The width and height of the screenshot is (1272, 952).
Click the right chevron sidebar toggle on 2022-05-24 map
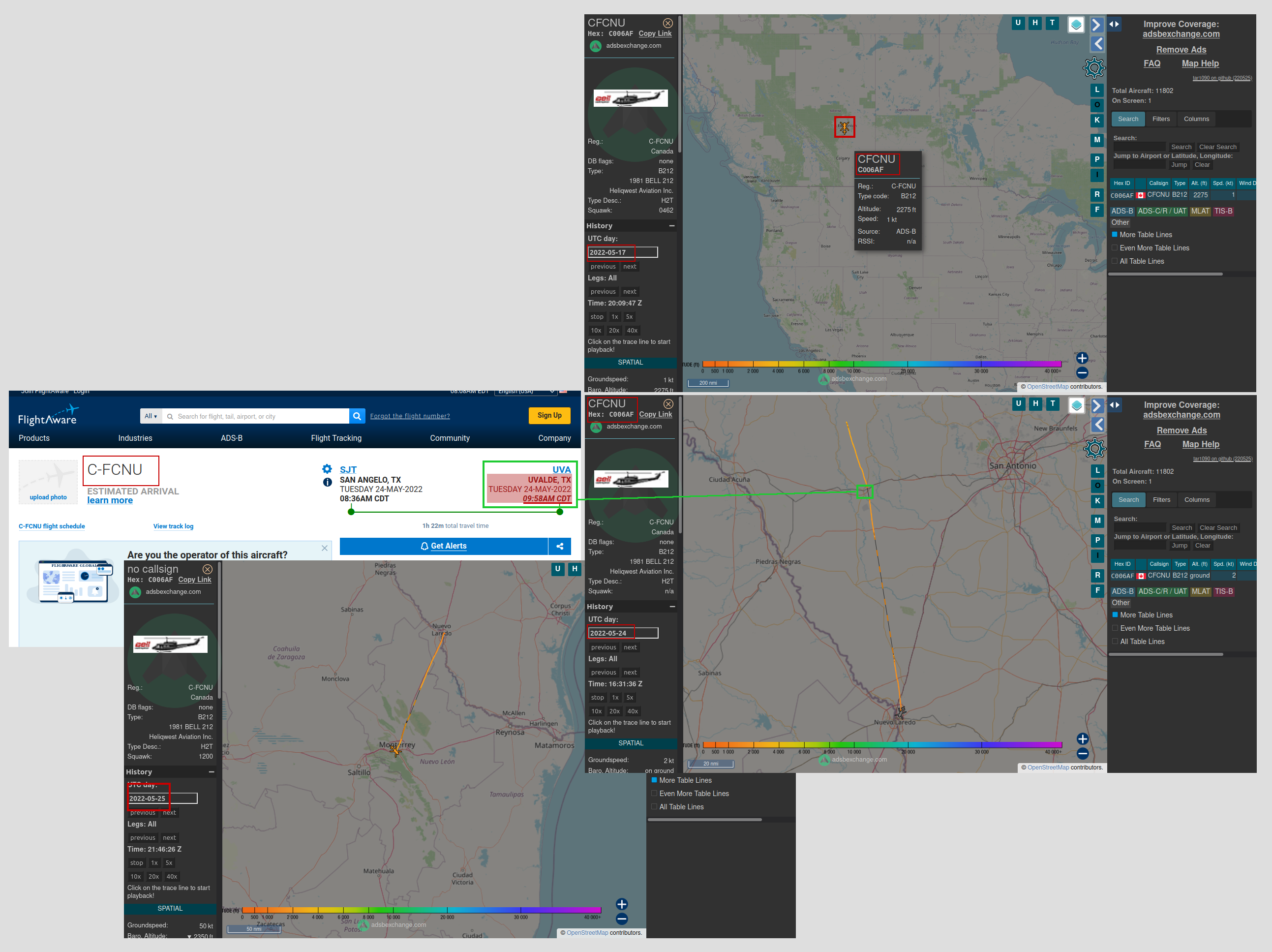pos(1097,405)
